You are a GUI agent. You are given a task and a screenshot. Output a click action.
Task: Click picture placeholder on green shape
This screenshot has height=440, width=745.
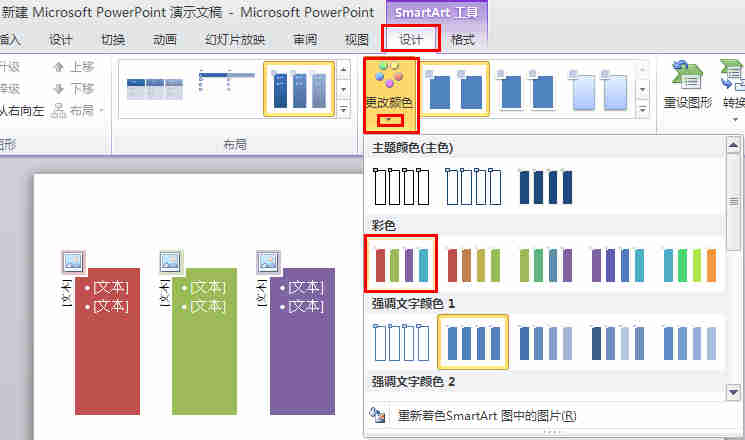coord(171,262)
